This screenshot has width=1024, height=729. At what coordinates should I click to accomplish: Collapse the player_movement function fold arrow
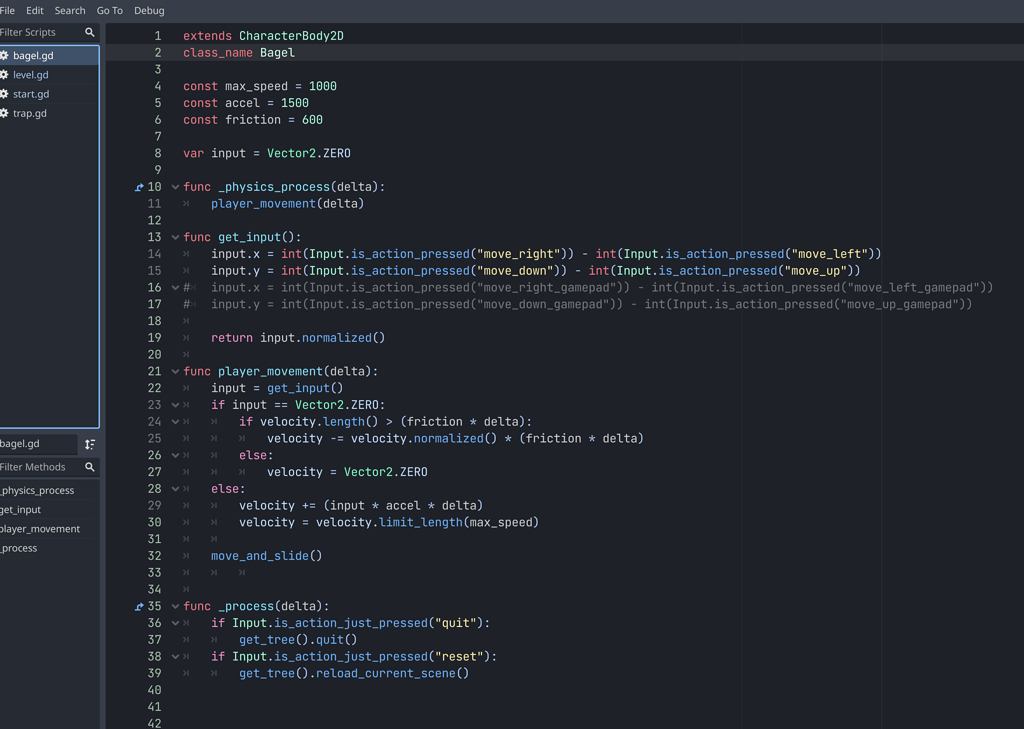(173, 371)
